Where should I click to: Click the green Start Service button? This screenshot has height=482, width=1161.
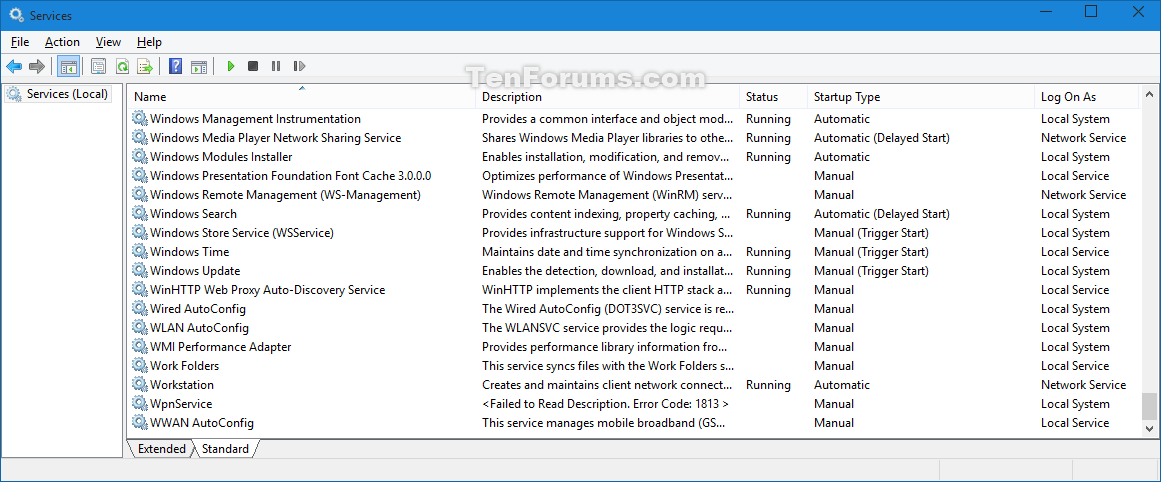[231, 67]
